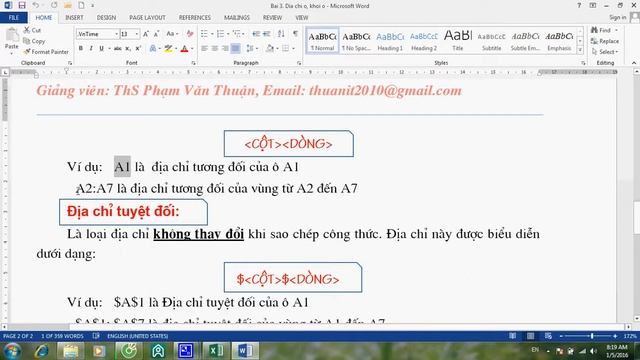Viewport: 640px width, 360px height.
Task: Open the Paragraph dialog launcher
Action: point(299,63)
